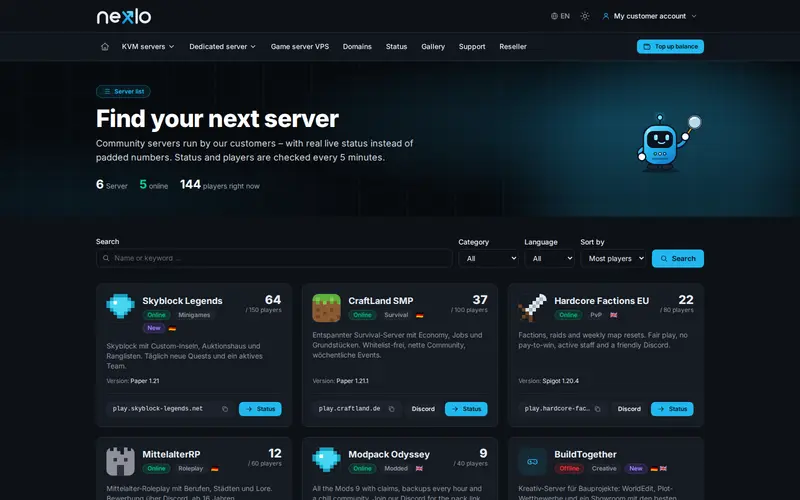Click the Minigames tag on Skyblock Legends
This screenshot has height=500, width=800.
194,315
